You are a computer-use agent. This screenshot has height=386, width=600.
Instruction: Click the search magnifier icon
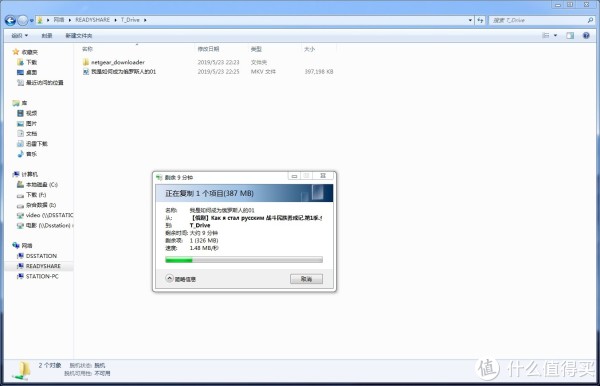[590, 20]
